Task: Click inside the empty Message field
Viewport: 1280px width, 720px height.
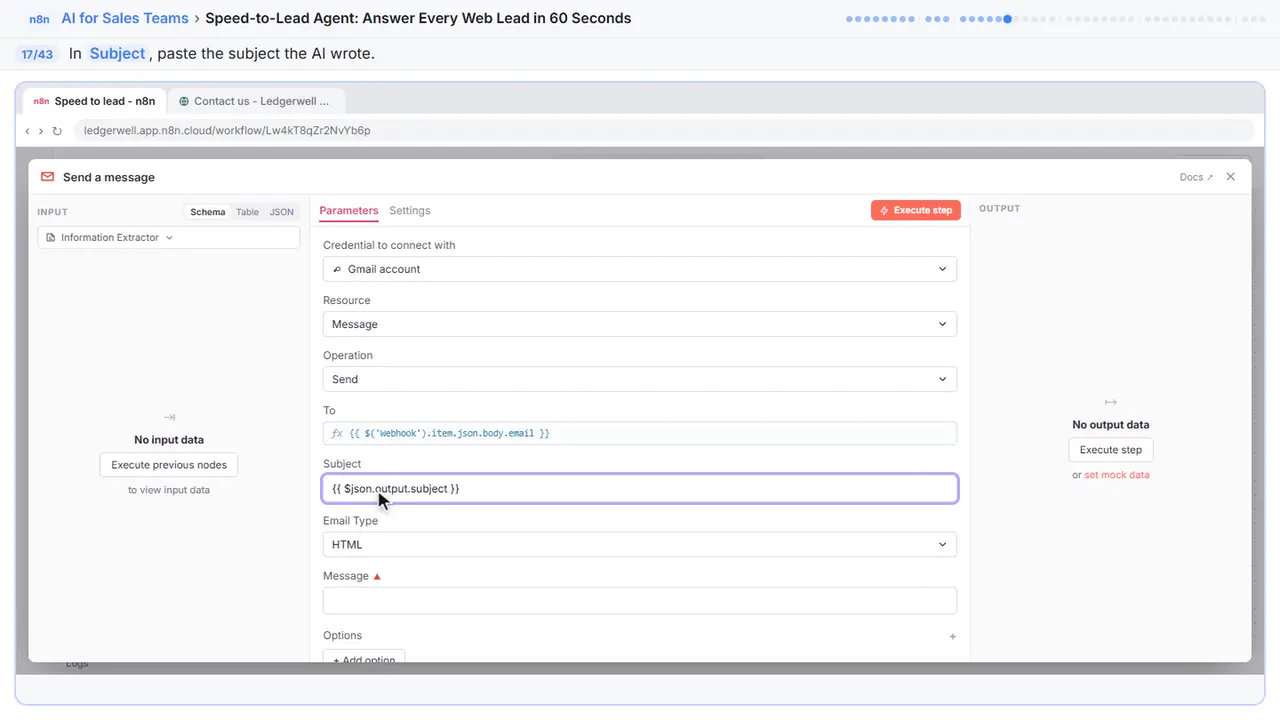Action: pos(640,600)
